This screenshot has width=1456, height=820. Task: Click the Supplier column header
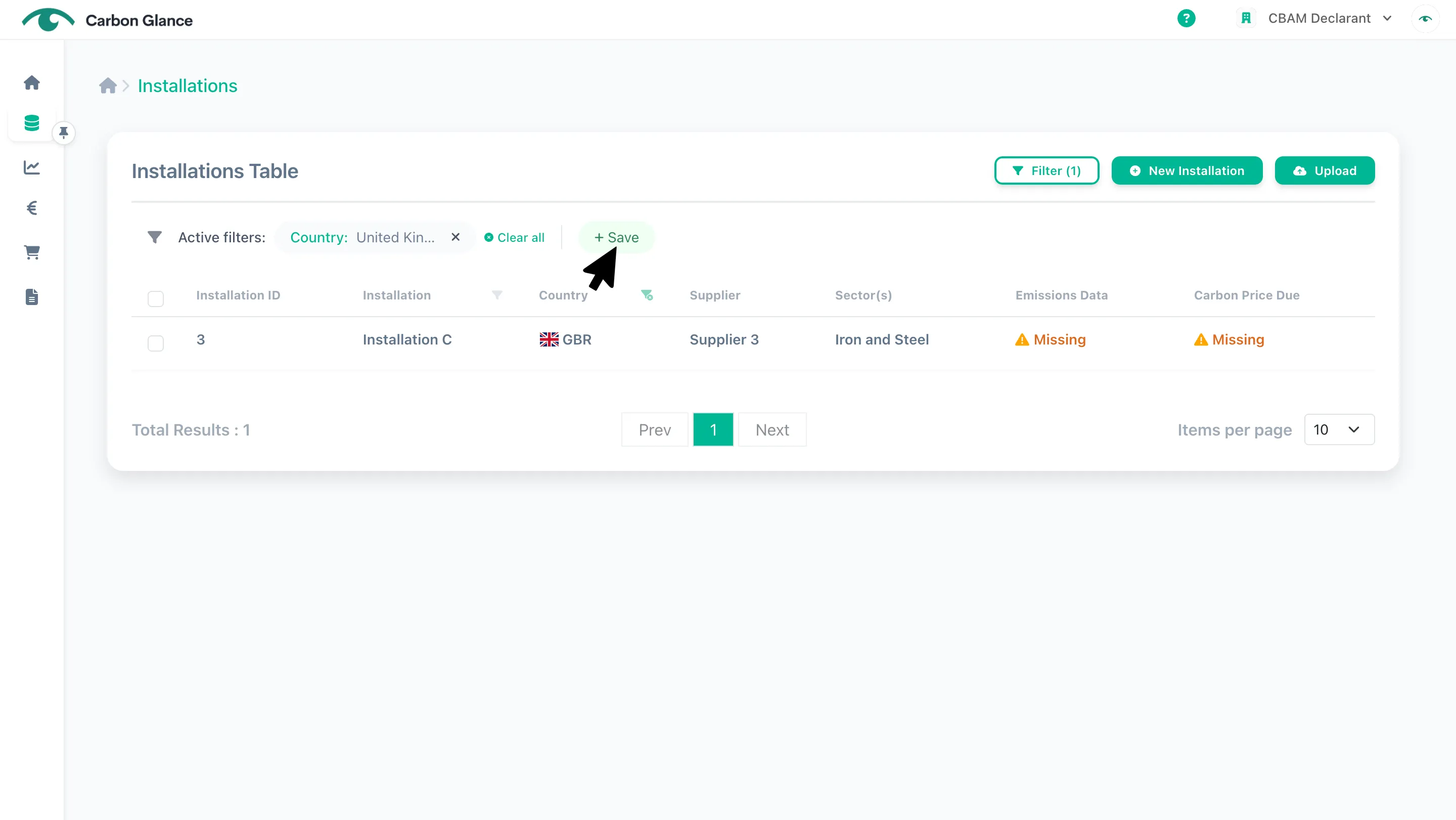click(714, 294)
